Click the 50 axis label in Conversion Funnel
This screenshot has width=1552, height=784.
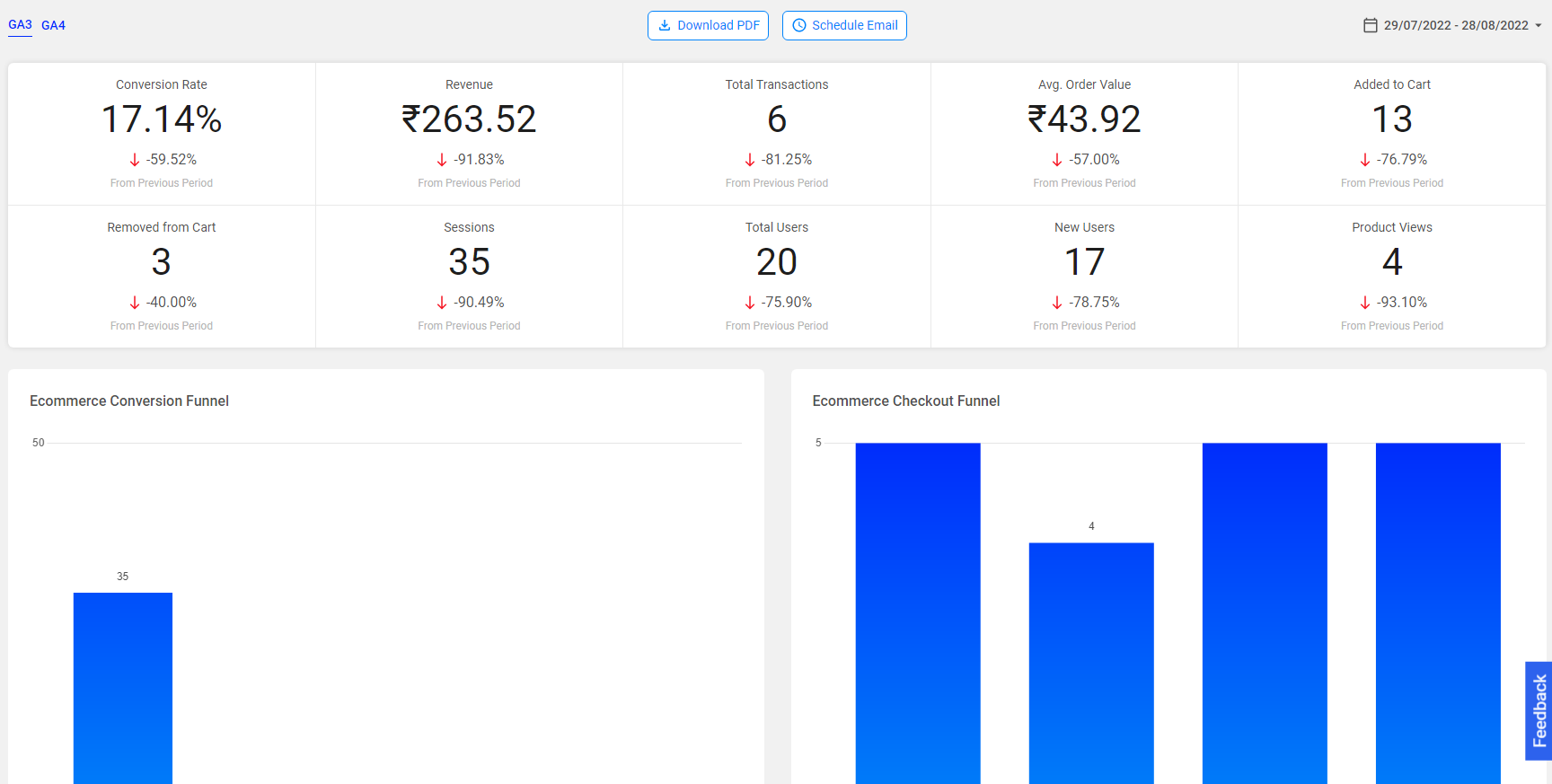click(x=38, y=443)
